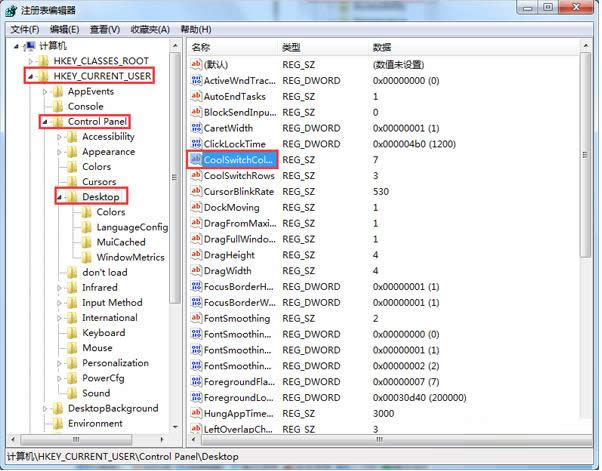Select the Input Method key
This screenshot has width=602, height=471.
112,302
